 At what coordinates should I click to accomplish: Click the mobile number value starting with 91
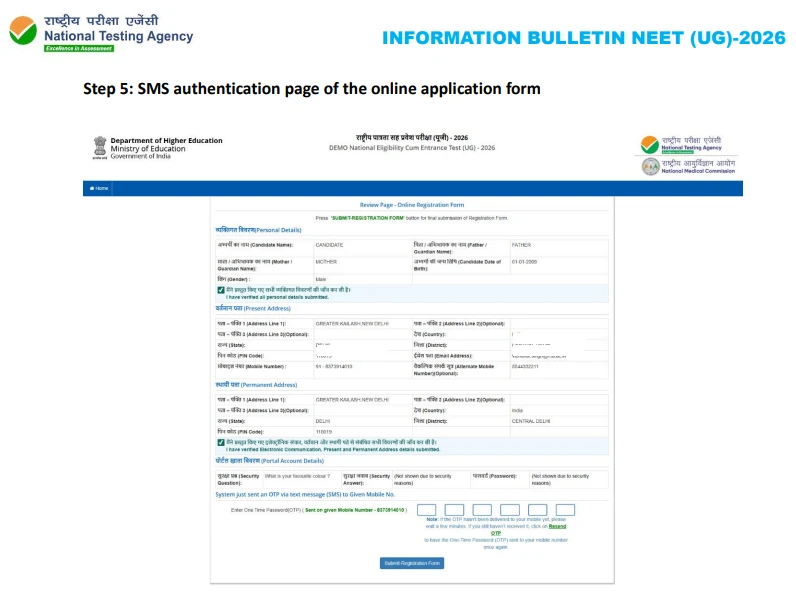[x=334, y=366]
